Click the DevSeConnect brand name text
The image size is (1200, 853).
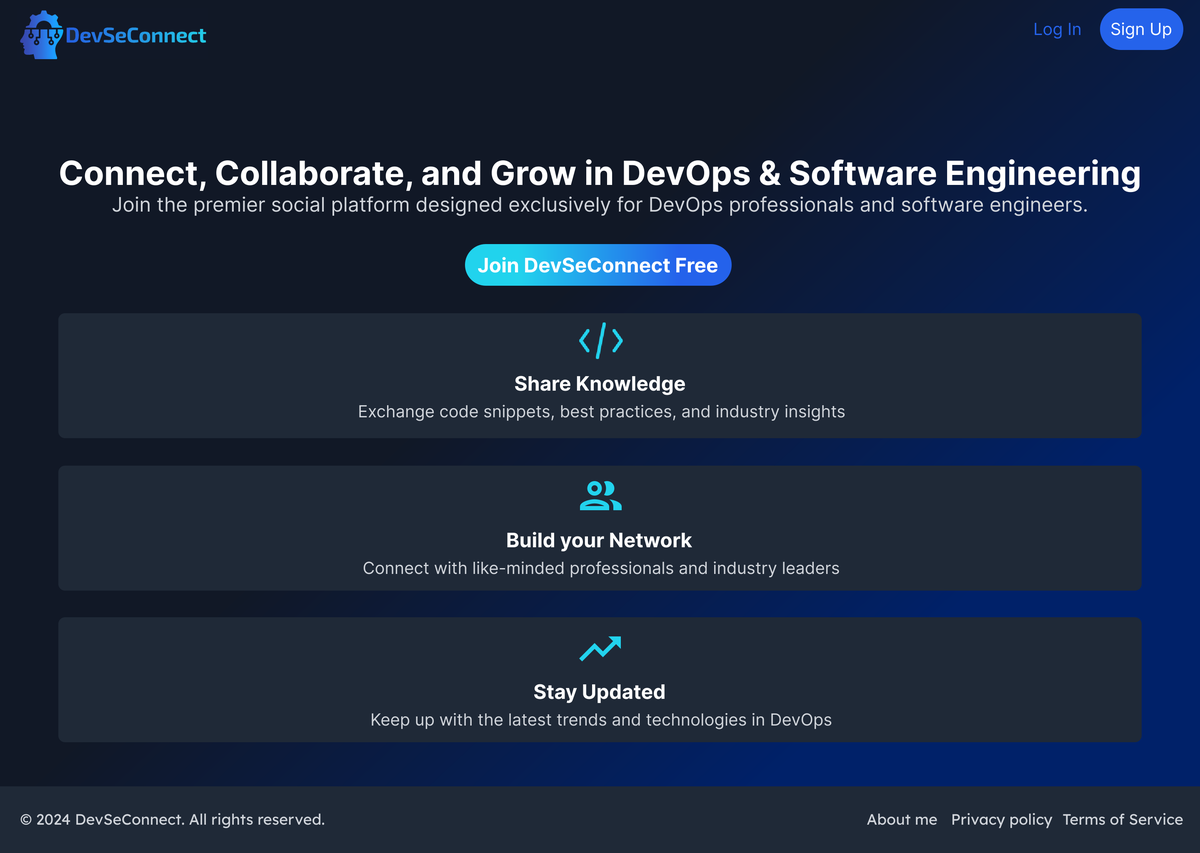[136, 36]
